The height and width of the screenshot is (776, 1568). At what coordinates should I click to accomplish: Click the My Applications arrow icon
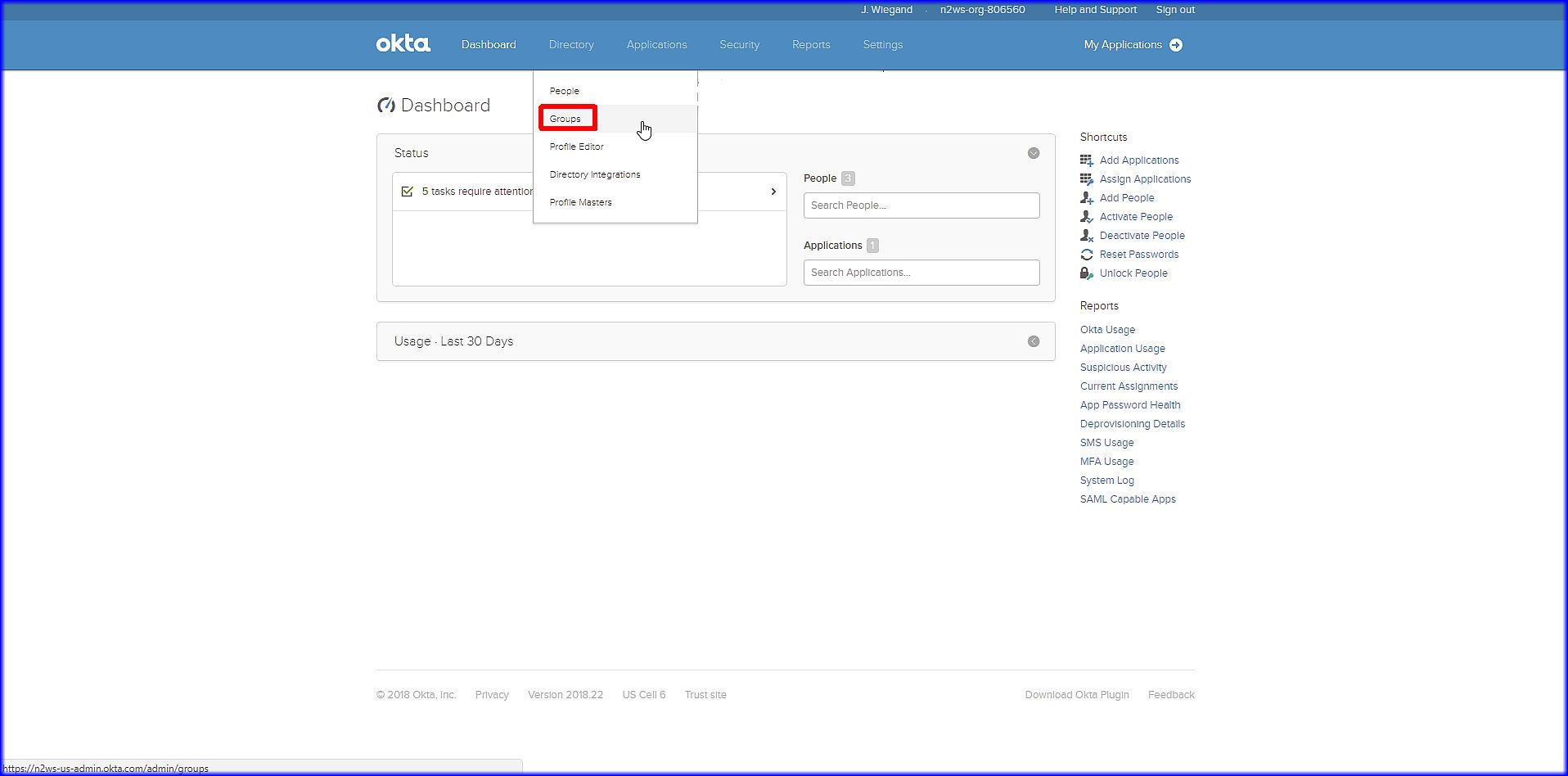click(x=1176, y=45)
